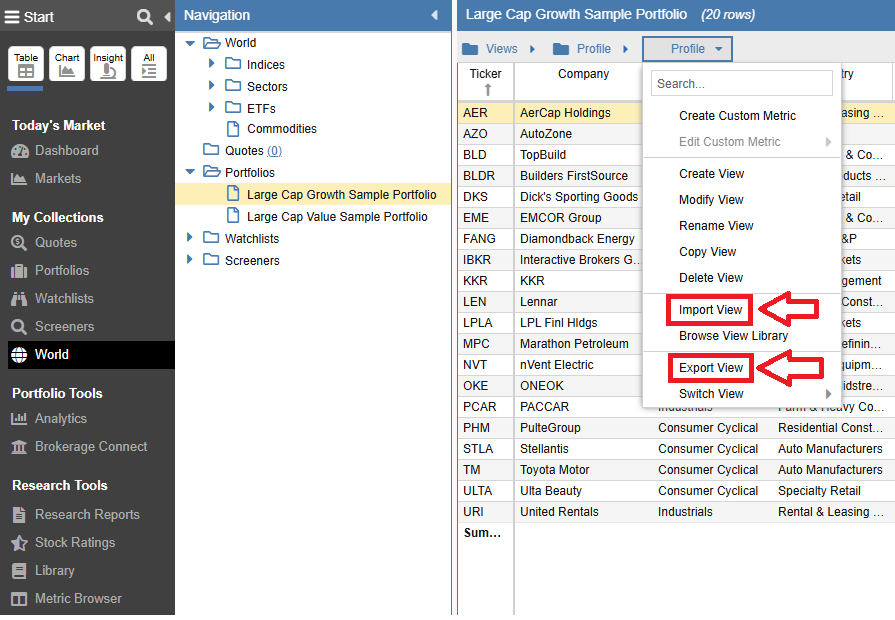Choose Browse View Library
Screen dimensions: 895x620
point(733,336)
